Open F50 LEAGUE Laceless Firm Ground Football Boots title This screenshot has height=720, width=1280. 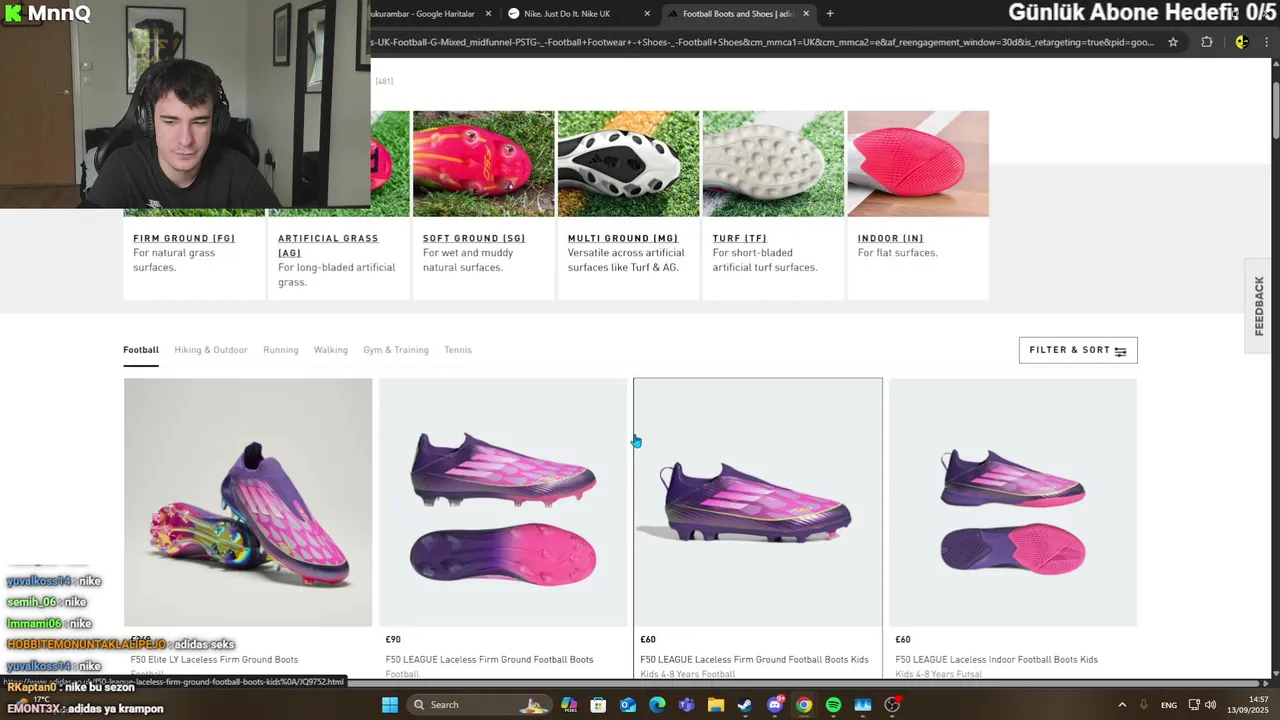tap(489, 660)
